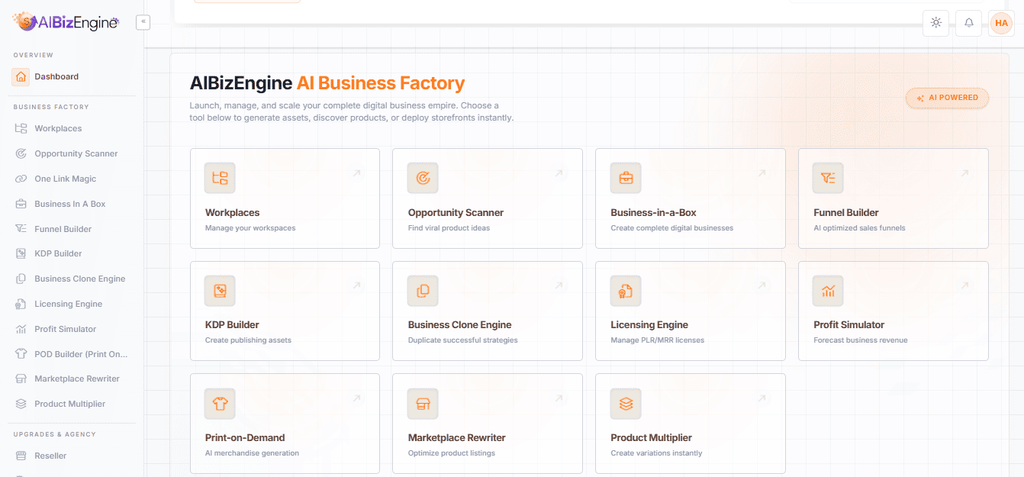The width and height of the screenshot is (1024, 477).
Task: Click the KDP Builder card book icon
Action: pos(219,291)
